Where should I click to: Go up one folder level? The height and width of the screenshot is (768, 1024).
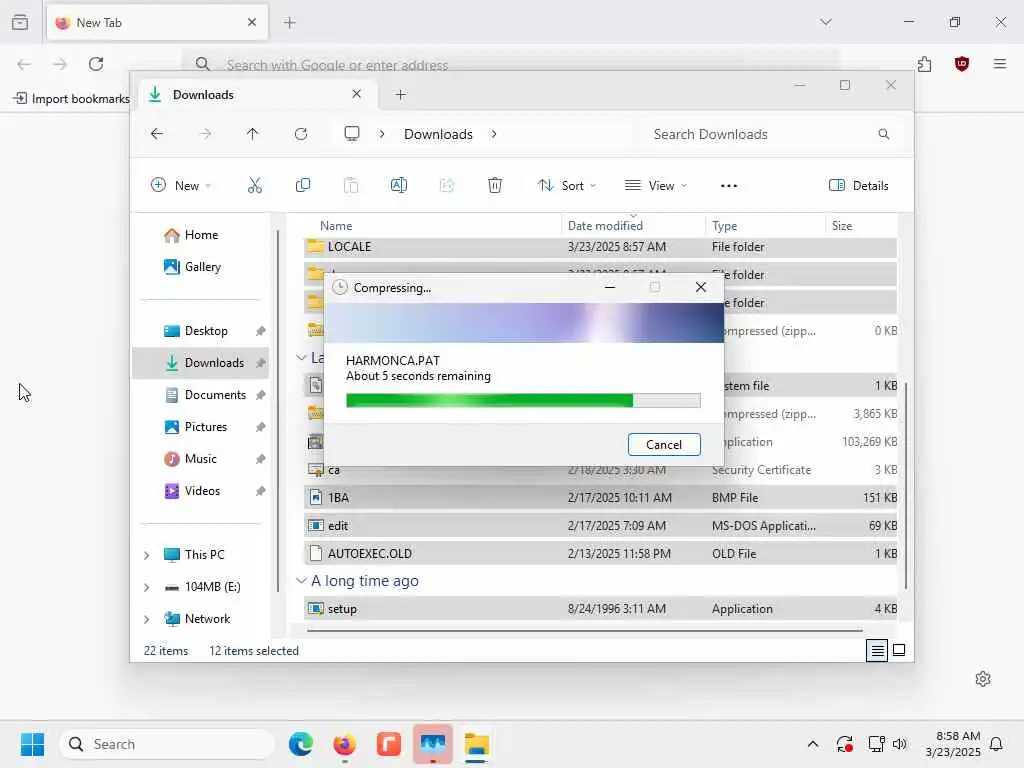[253, 134]
